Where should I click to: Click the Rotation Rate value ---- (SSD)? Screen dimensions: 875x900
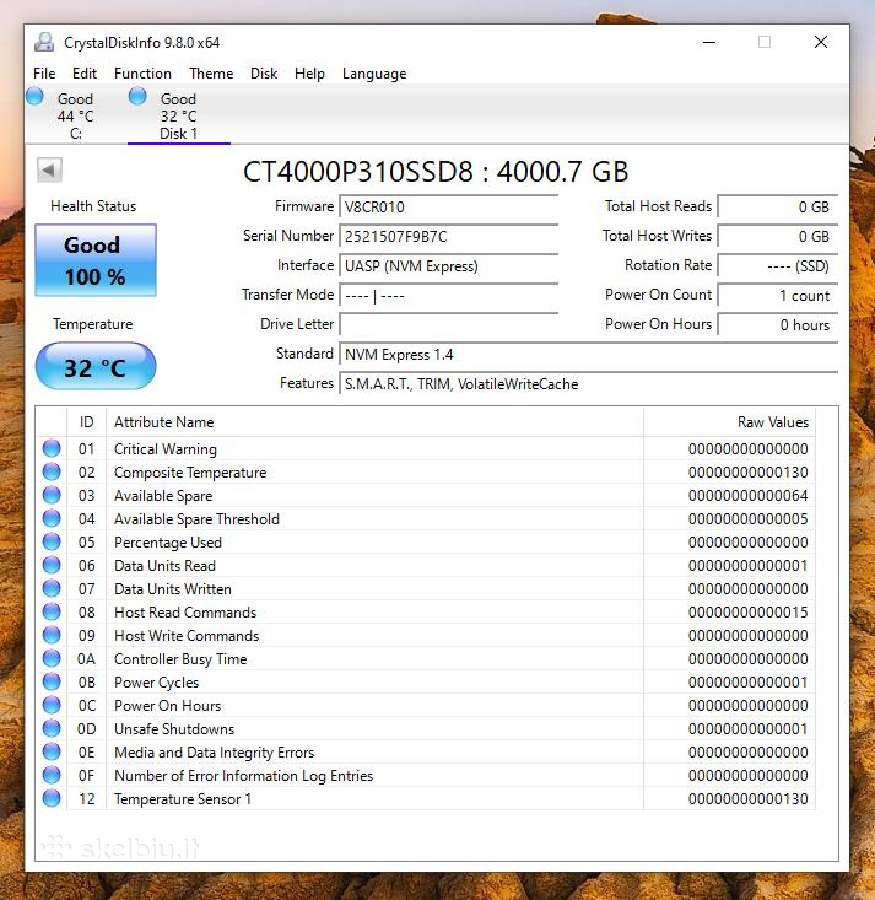click(777, 266)
